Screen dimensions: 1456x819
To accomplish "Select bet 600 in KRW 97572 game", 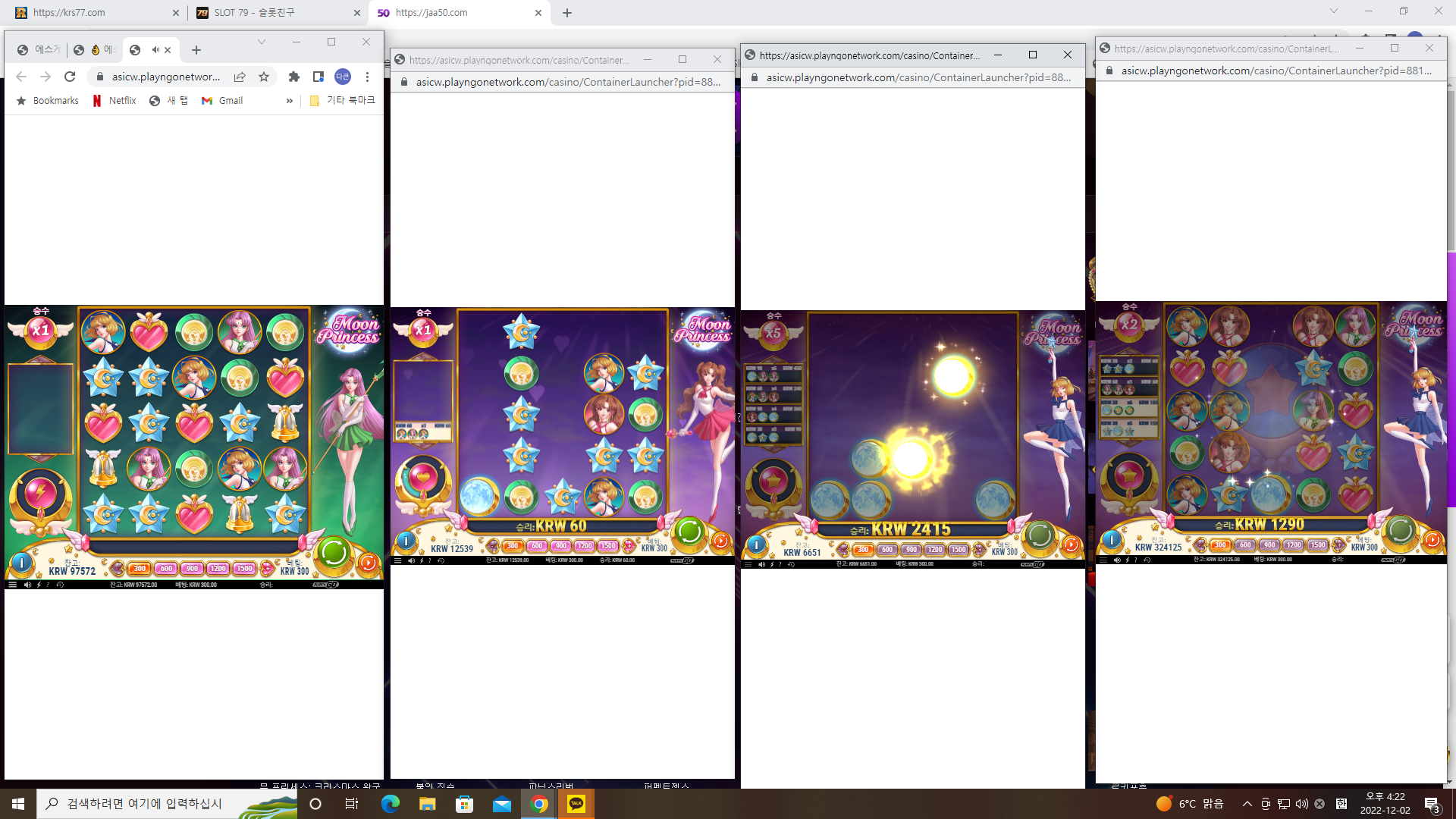I will [x=167, y=568].
